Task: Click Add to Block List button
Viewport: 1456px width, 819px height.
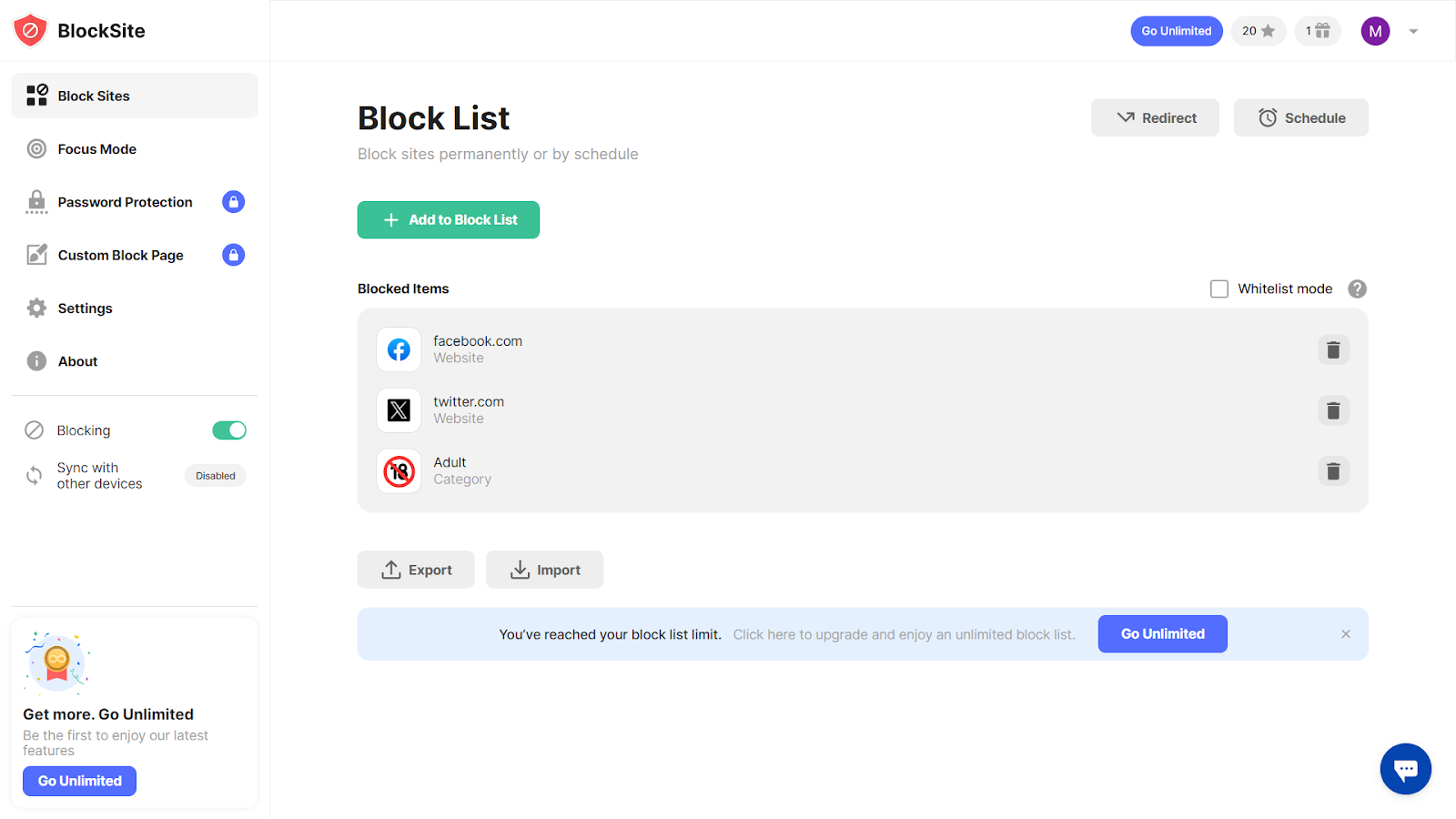Action: (448, 220)
